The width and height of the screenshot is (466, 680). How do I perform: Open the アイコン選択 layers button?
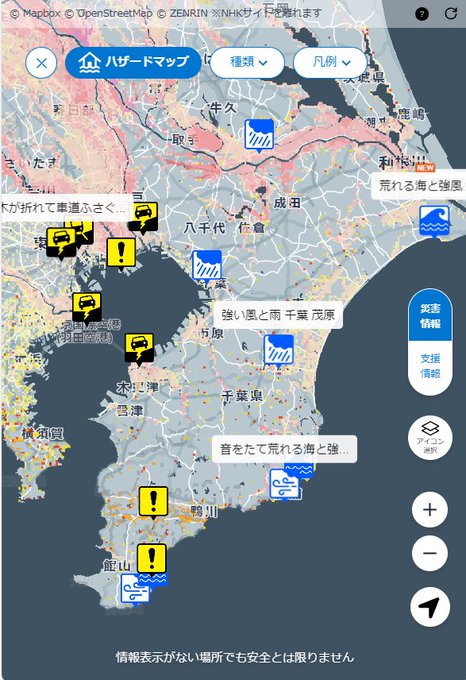(x=430, y=438)
